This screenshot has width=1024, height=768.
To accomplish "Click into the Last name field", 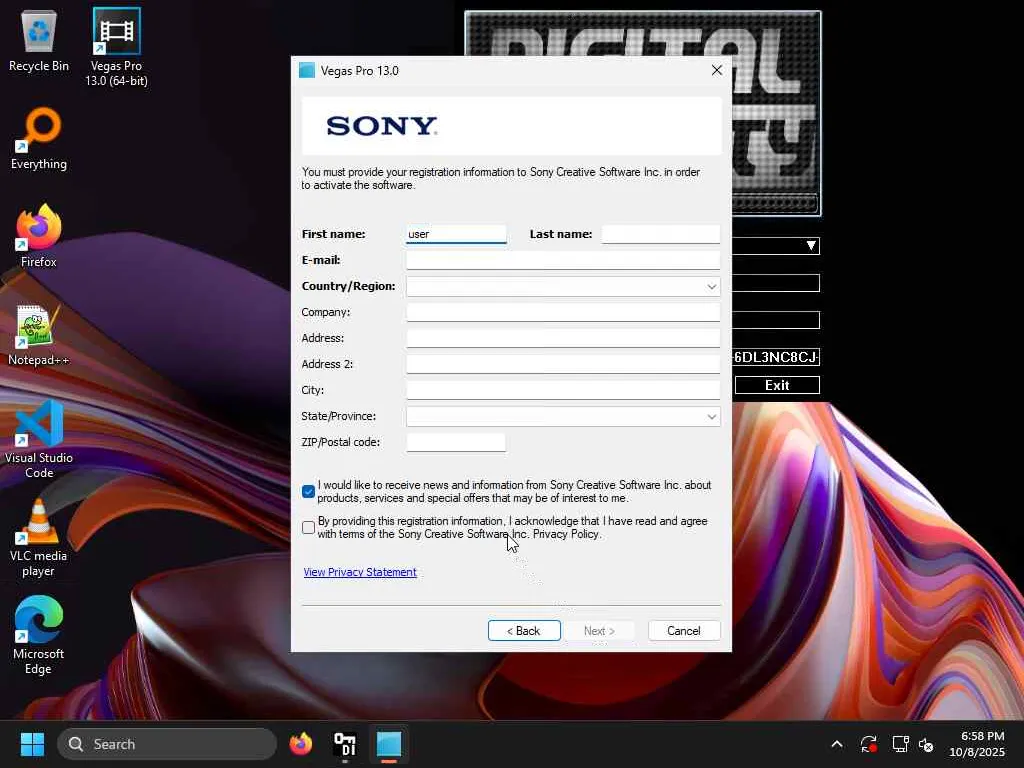I will [660, 234].
